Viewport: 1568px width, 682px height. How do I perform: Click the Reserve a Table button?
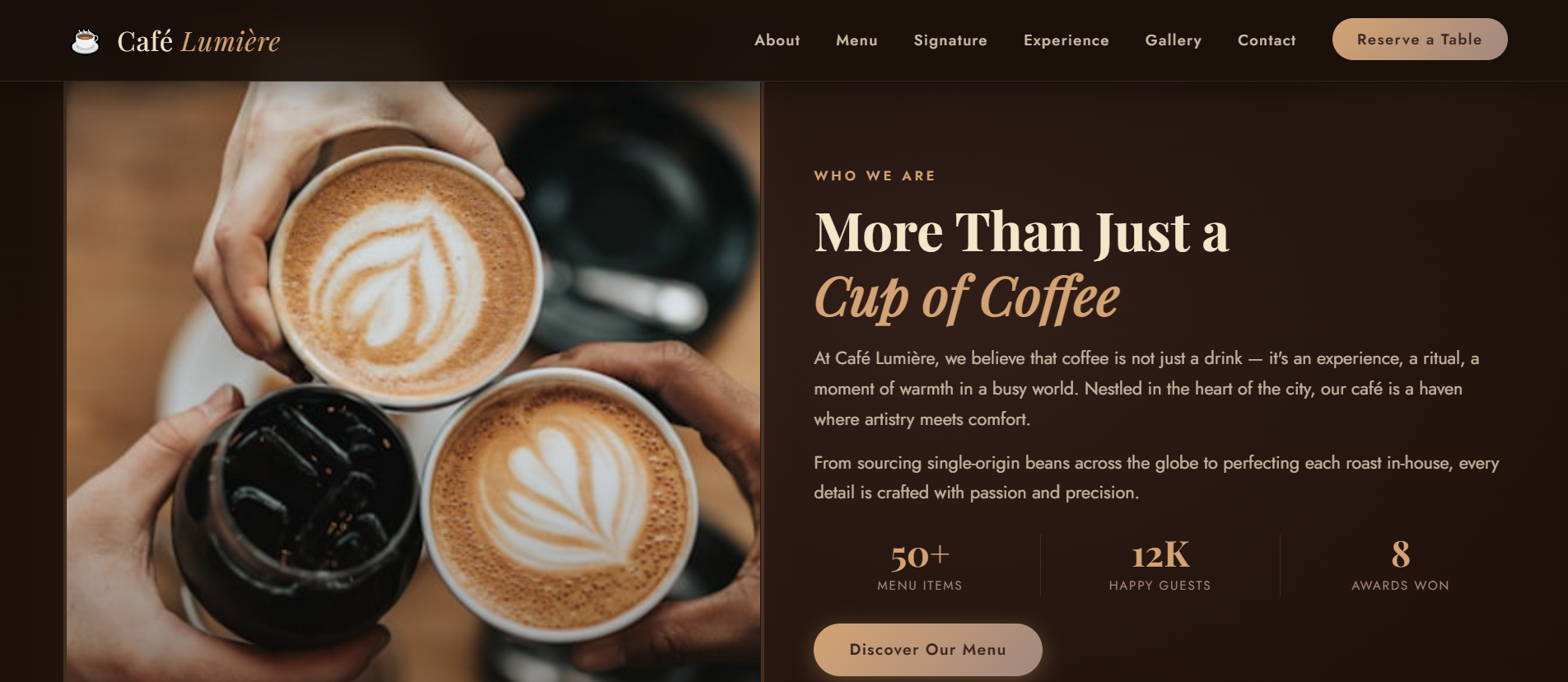tap(1420, 39)
